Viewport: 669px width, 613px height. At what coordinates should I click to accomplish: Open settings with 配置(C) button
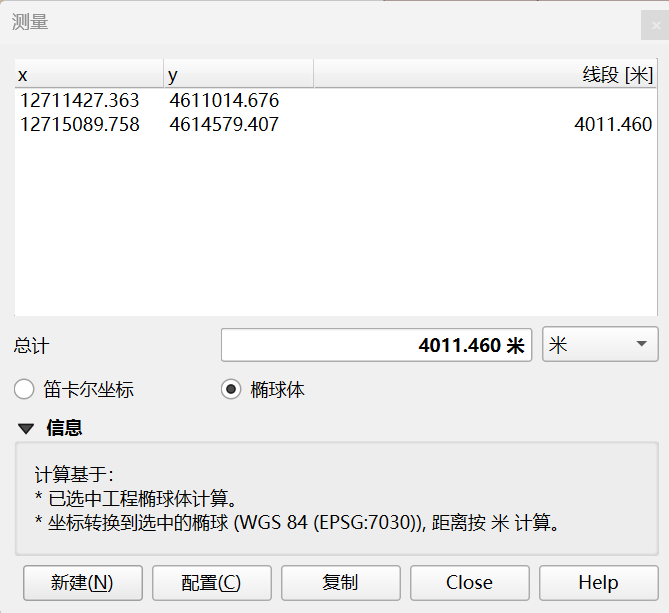click(x=212, y=582)
